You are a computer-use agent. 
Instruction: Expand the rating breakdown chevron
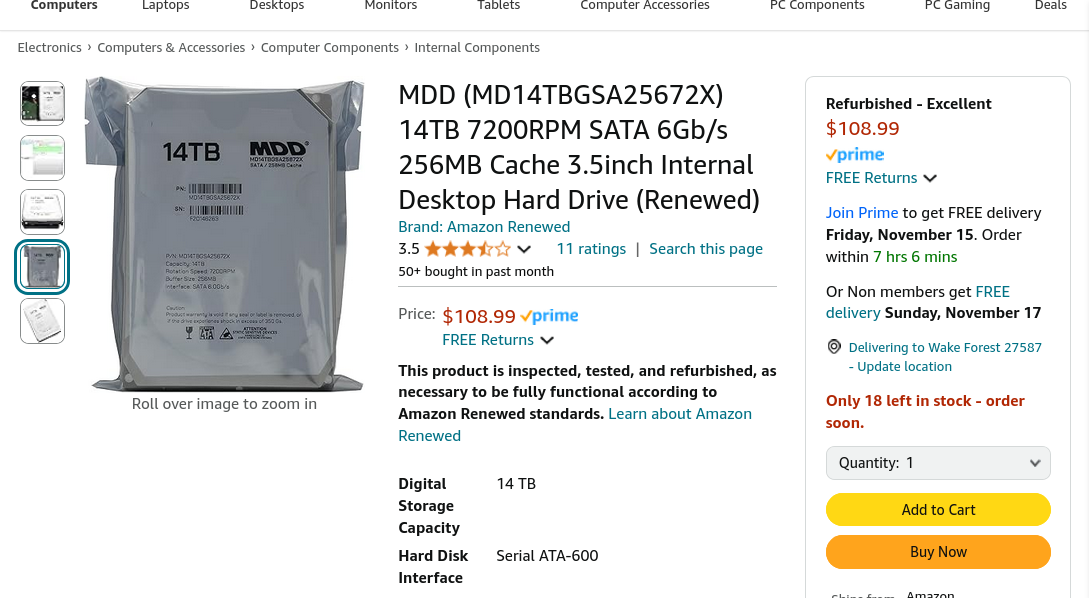point(524,250)
